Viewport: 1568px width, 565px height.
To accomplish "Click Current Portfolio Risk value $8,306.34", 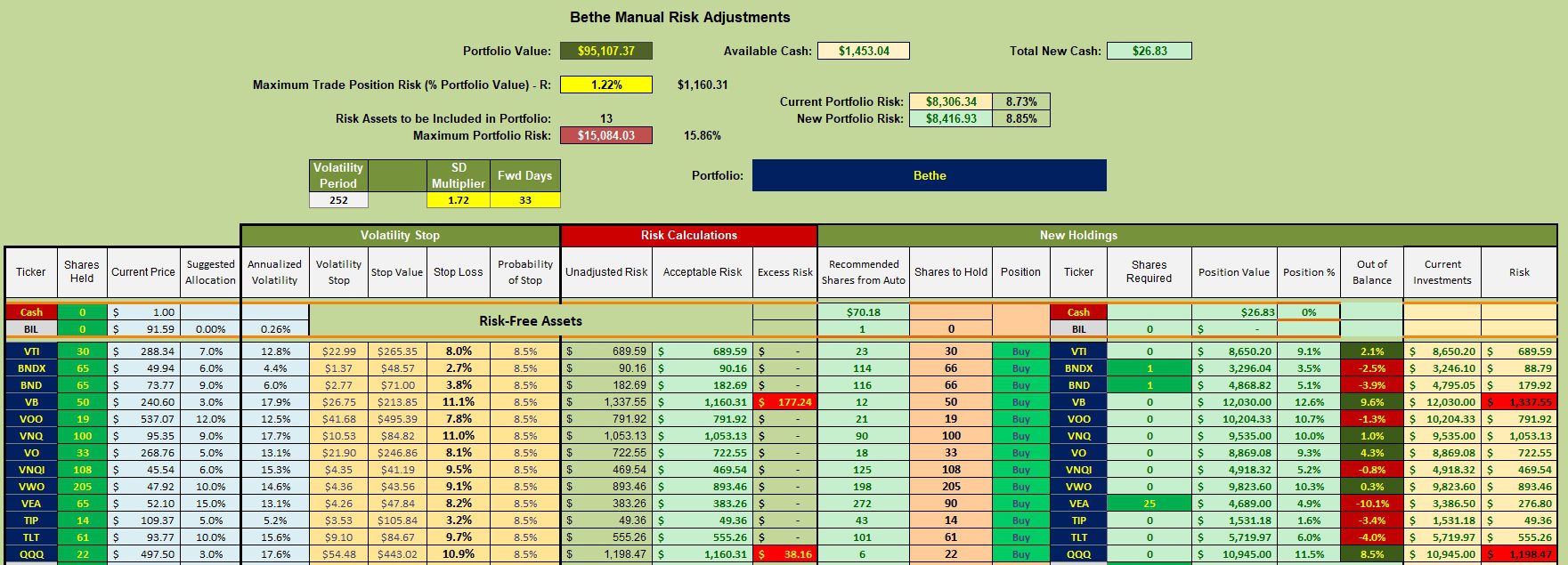I will click(x=951, y=101).
